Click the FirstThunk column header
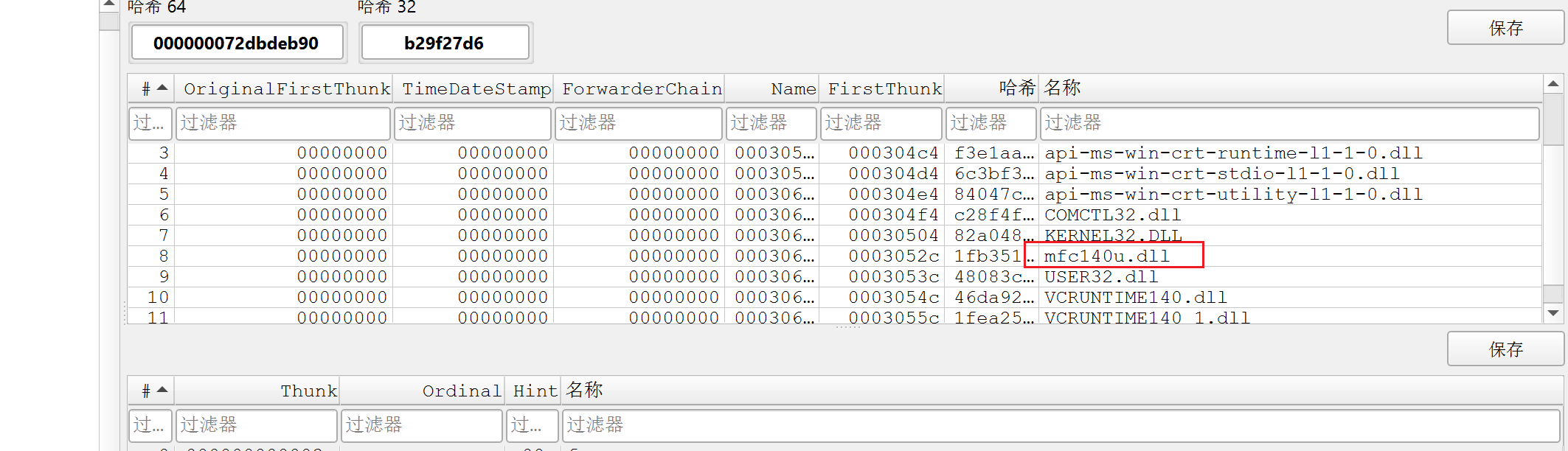The height and width of the screenshot is (451, 1568). pos(884,89)
